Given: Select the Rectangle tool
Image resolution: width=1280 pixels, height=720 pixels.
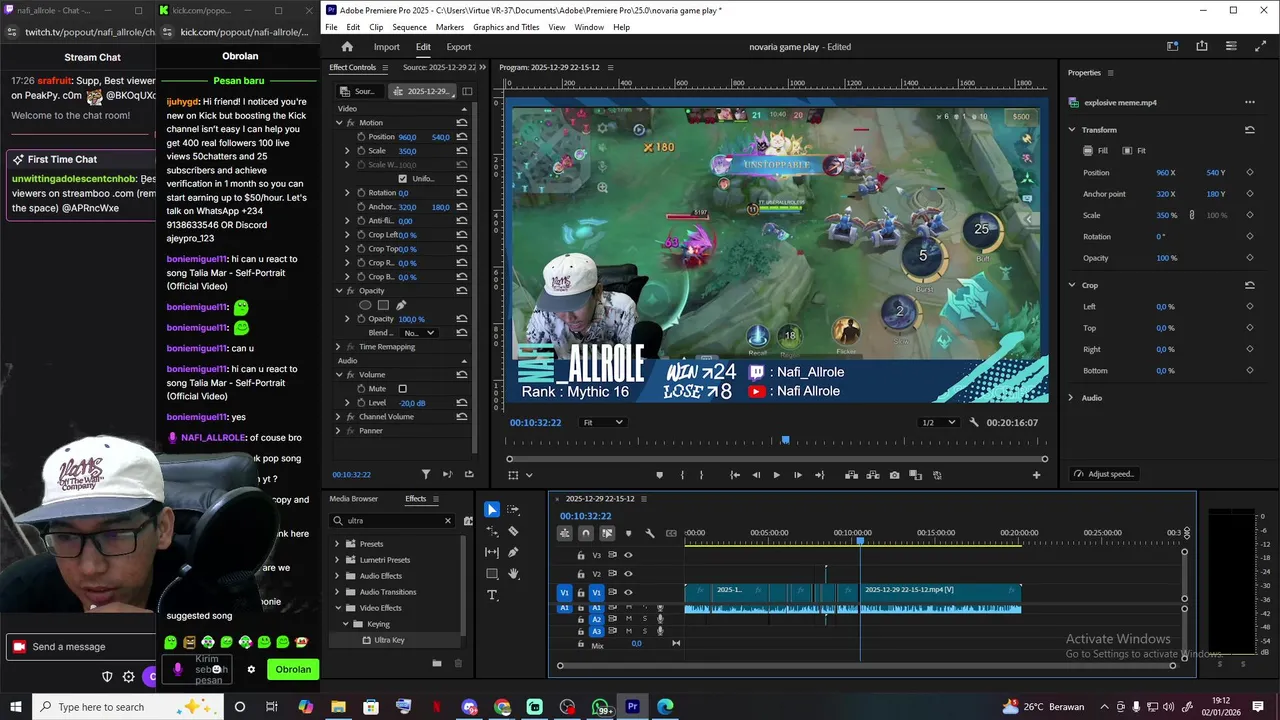Looking at the screenshot, I should [x=492, y=574].
